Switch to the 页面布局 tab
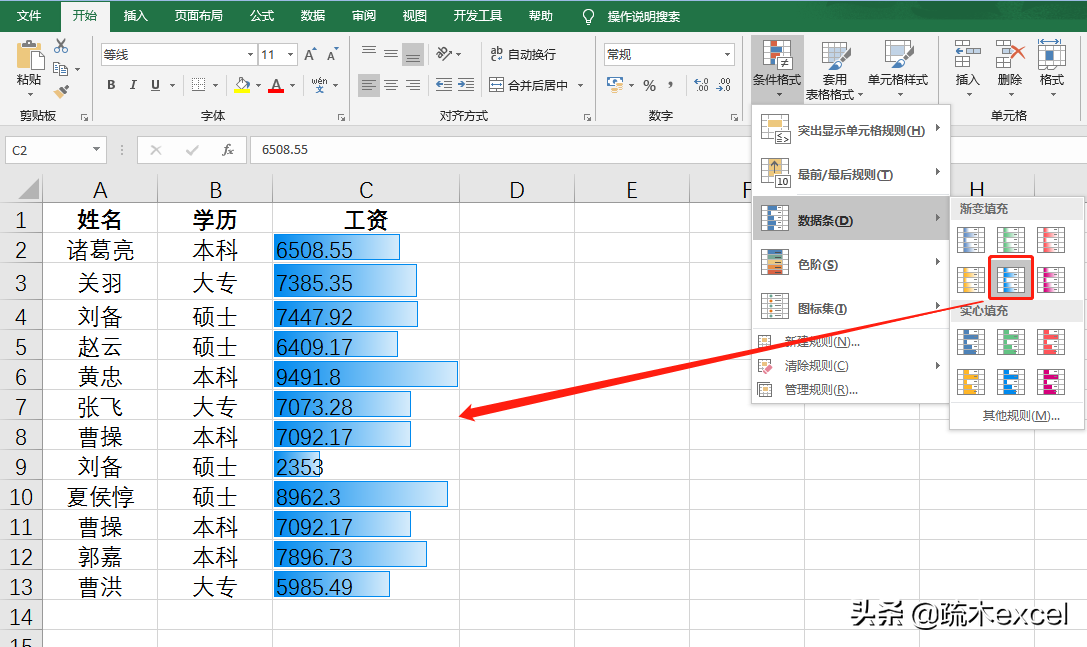This screenshot has width=1087, height=647. coord(198,15)
